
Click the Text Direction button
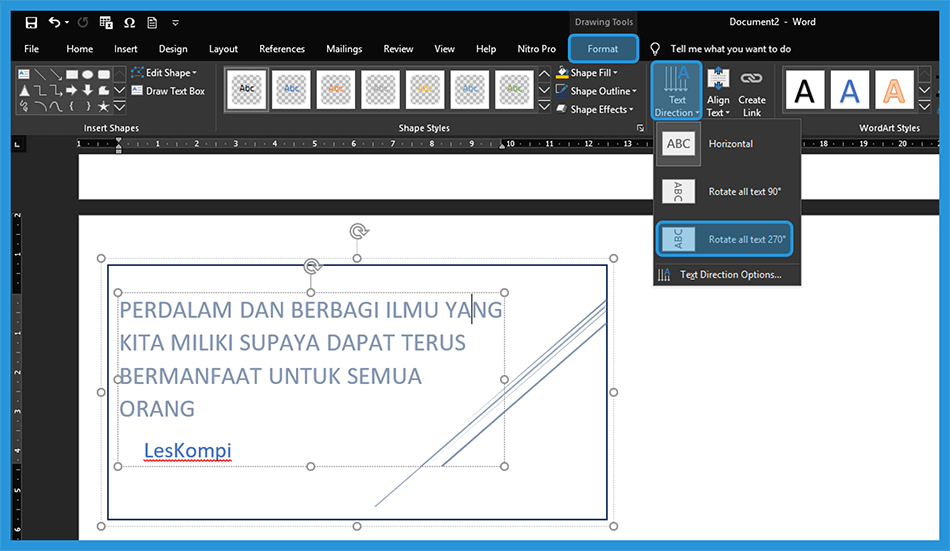point(677,91)
